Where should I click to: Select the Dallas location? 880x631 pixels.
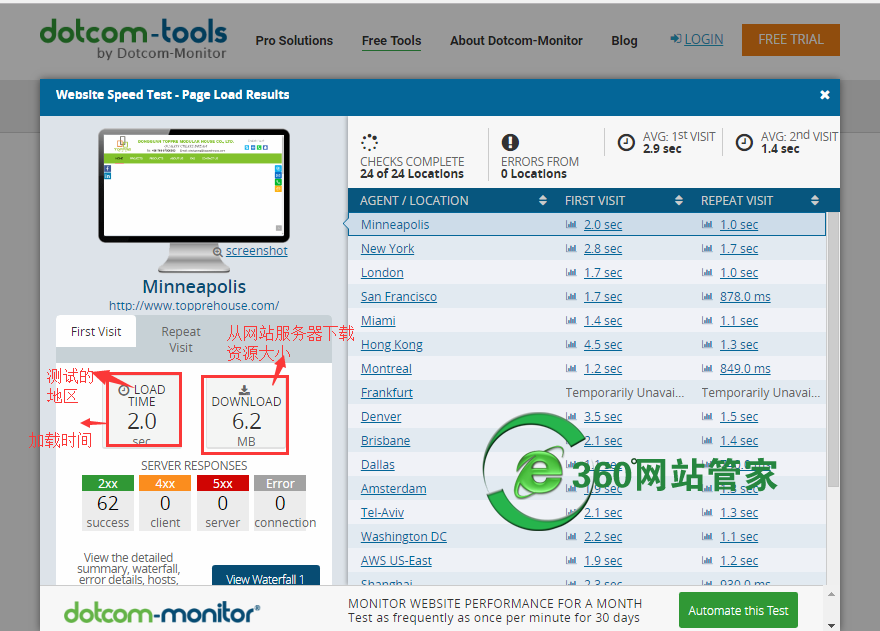pos(378,465)
